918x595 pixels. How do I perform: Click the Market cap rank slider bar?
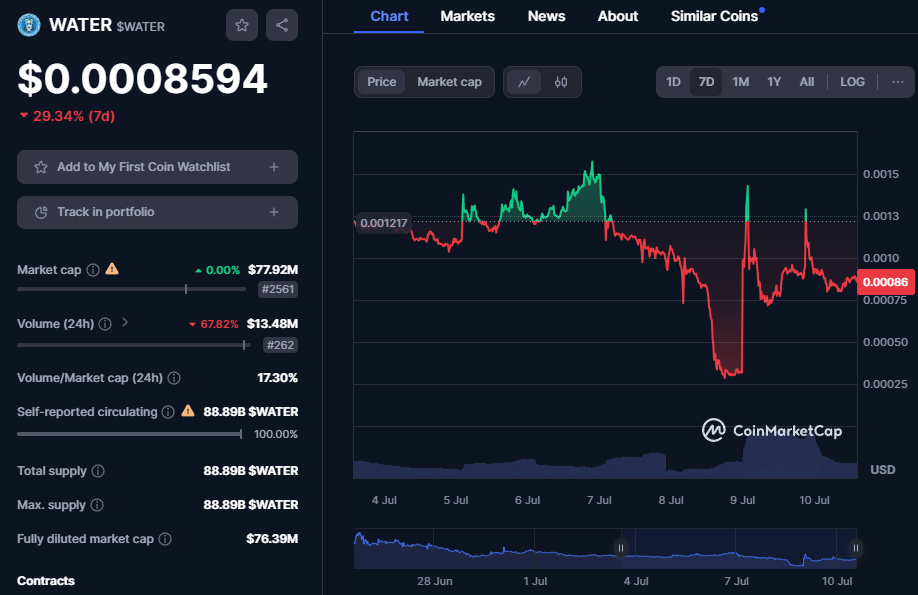132,289
